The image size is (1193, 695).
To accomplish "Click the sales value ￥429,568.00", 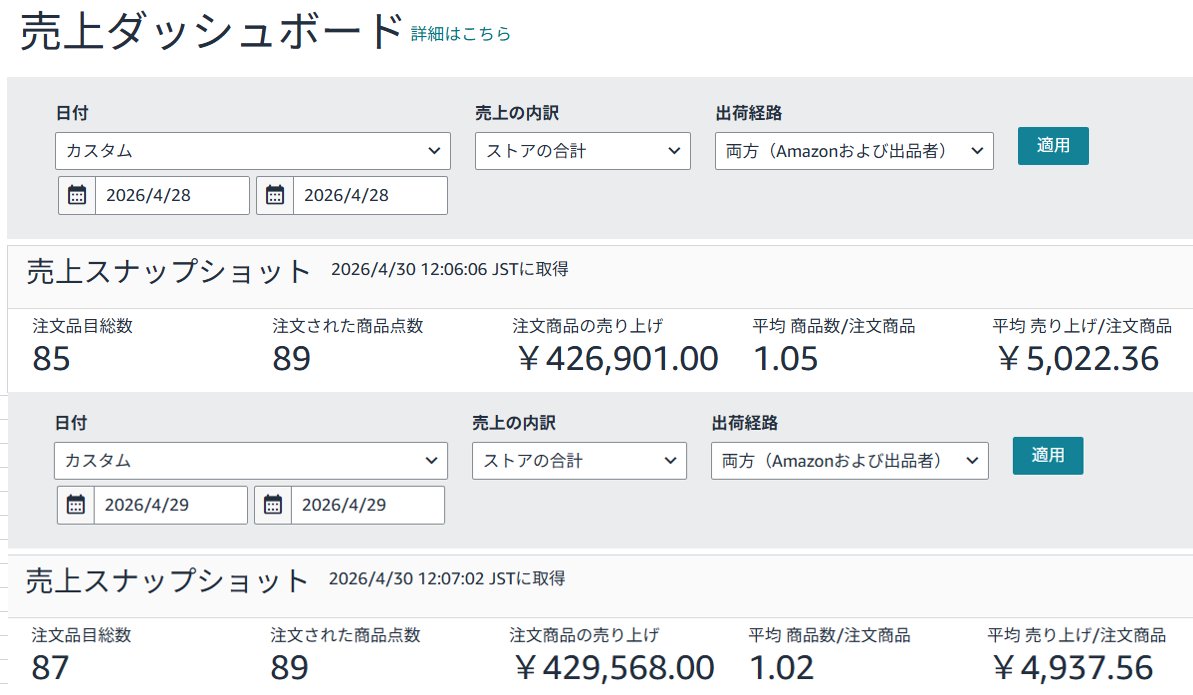I will pos(613,668).
